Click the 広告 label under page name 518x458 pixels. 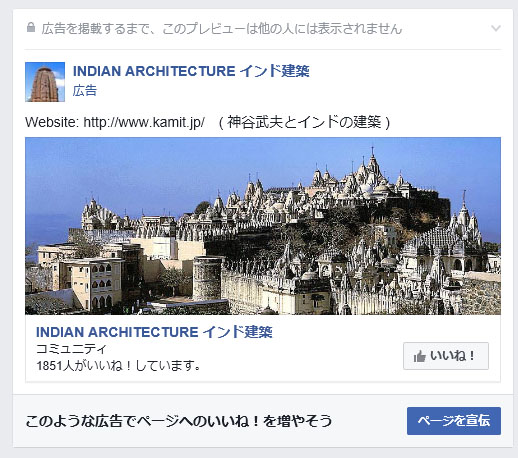[85, 91]
